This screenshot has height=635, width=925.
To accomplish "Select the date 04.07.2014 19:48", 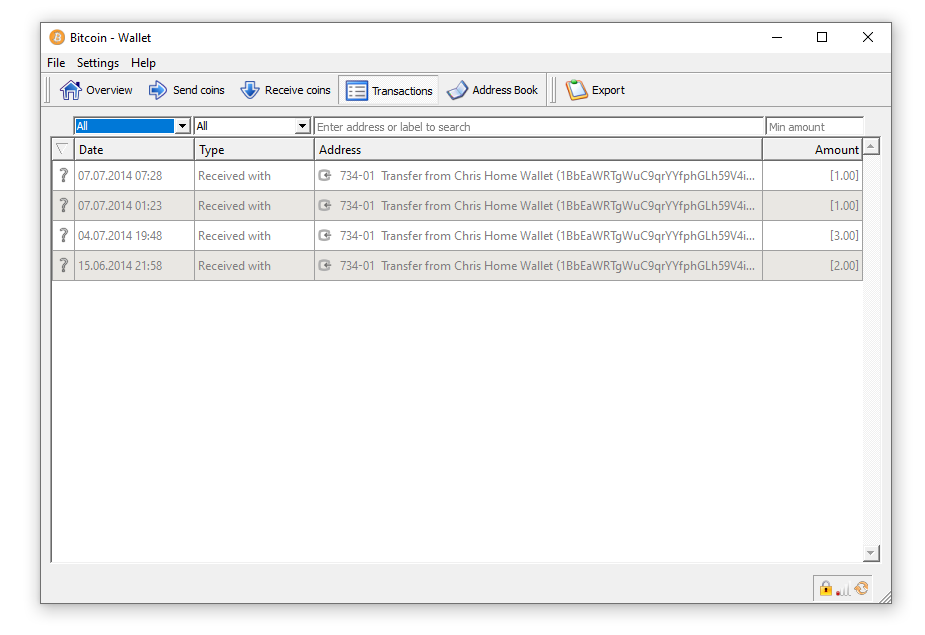I will point(120,236).
